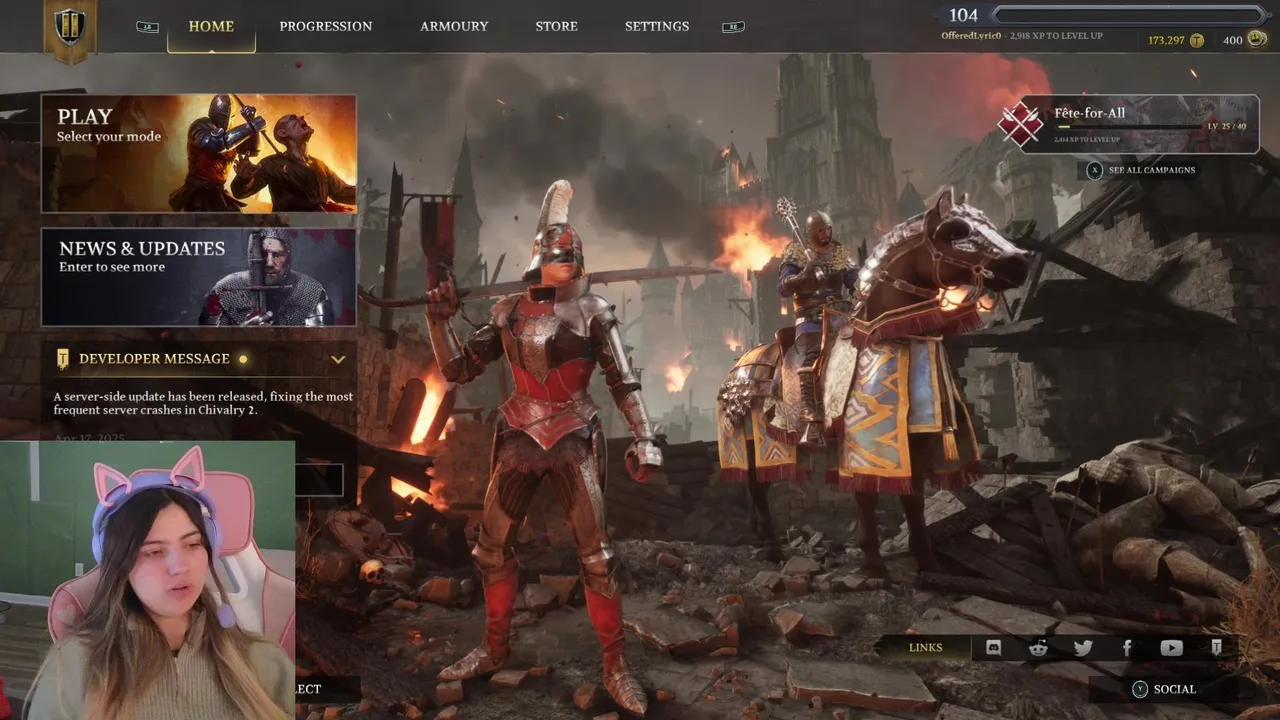Click the X button icon for campaigns
This screenshot has height=720, width=1280.
tap(1095, 170)
